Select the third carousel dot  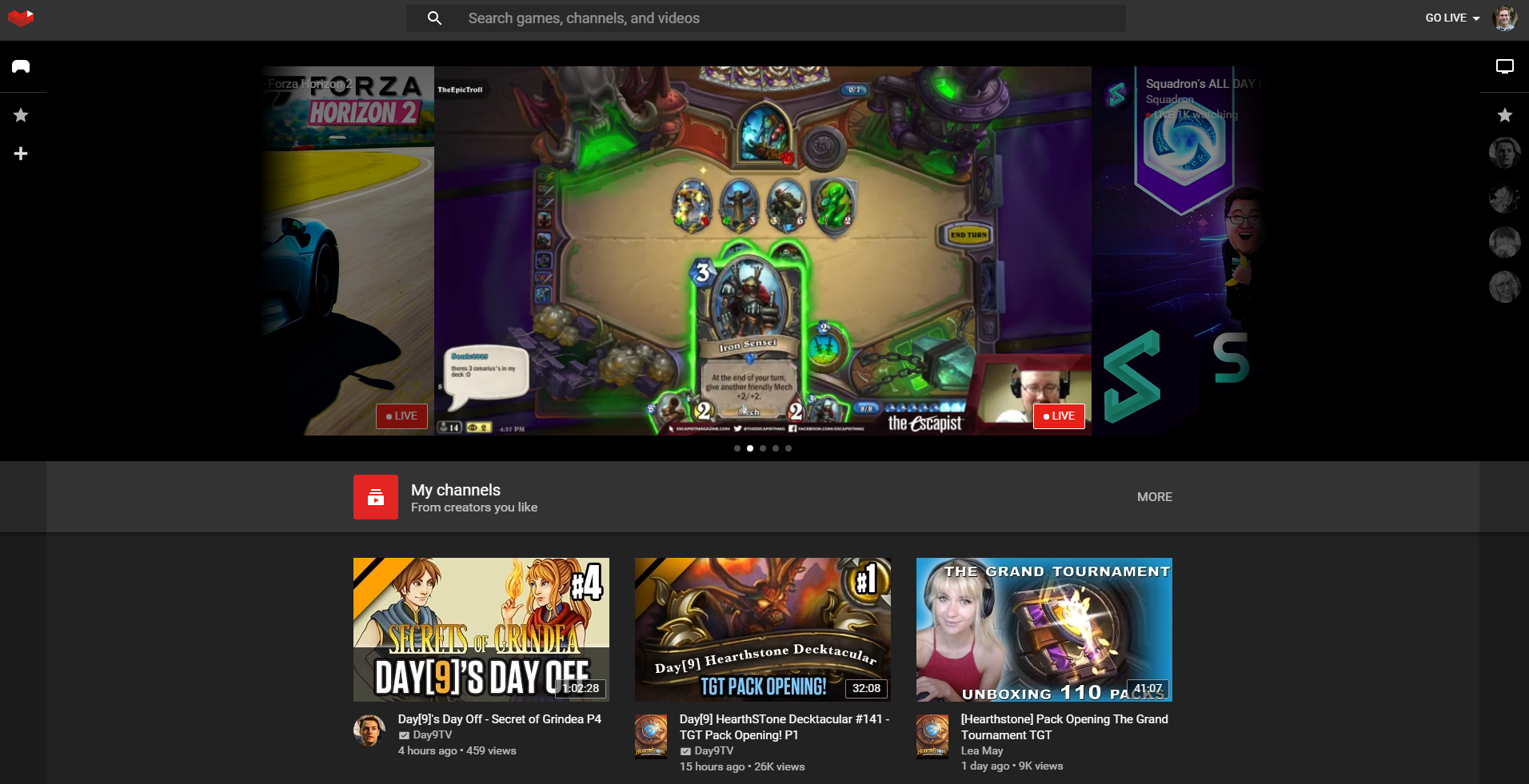pyautogui.click(x=763, y=448)
